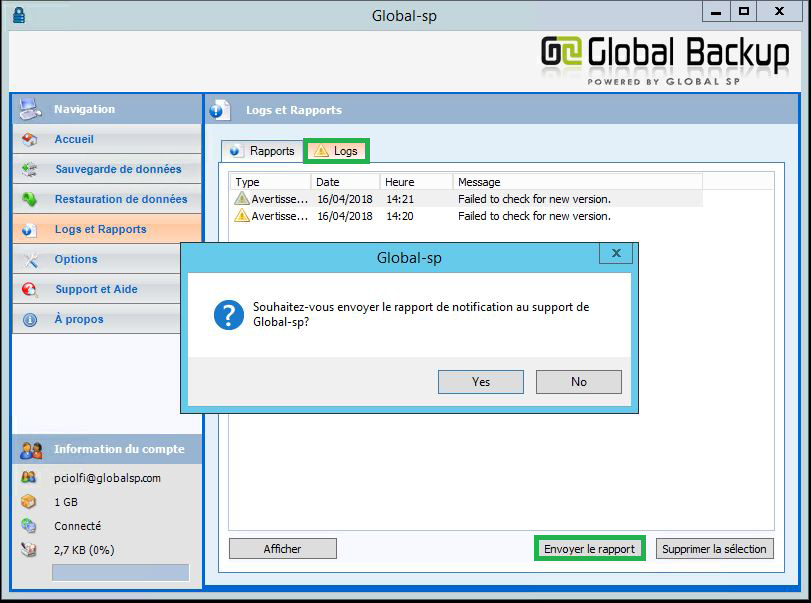Sort logs by the Date column header
Screen dimensions: 811x603
pos(345,182)
